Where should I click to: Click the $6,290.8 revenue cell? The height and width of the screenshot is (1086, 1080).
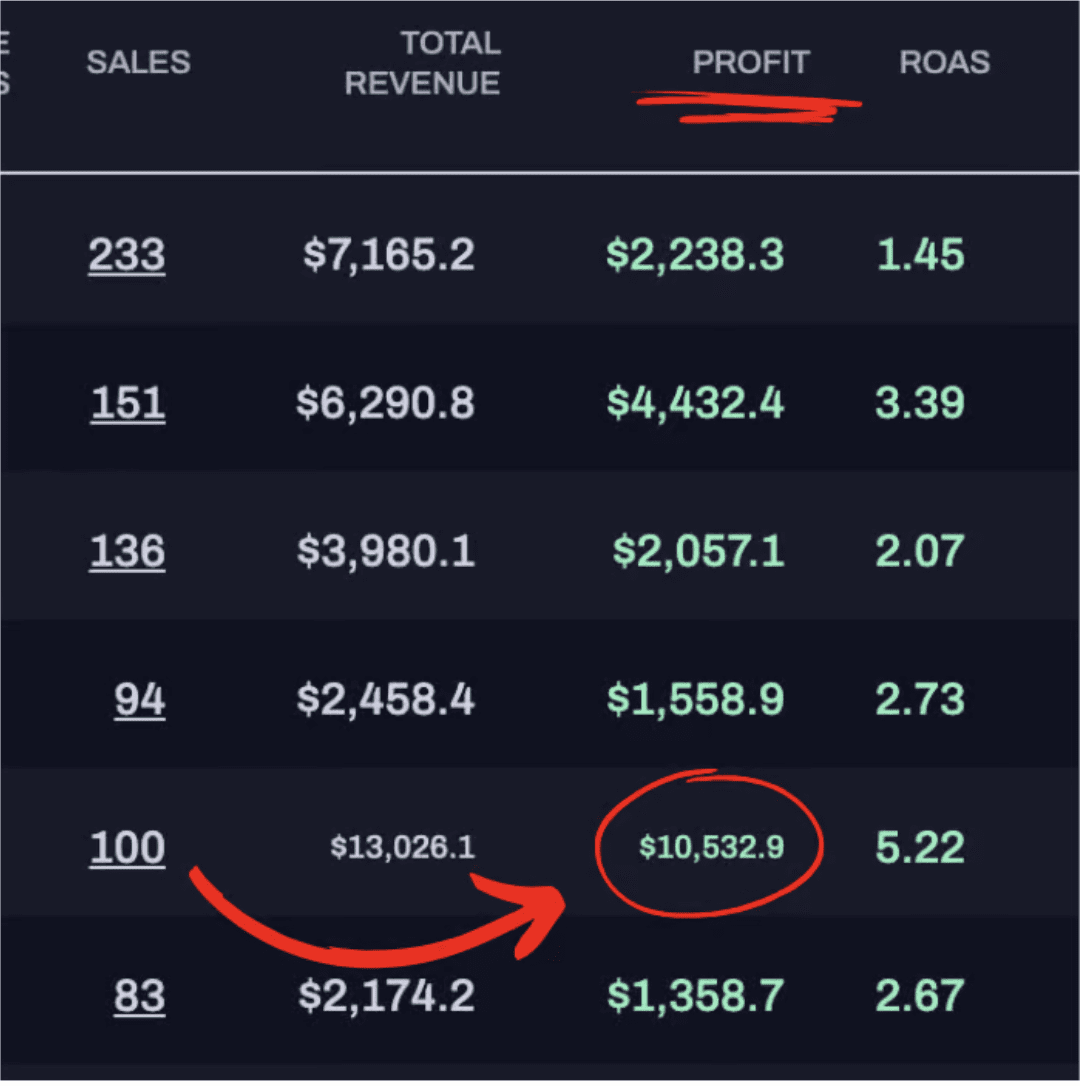click(385, 404)
